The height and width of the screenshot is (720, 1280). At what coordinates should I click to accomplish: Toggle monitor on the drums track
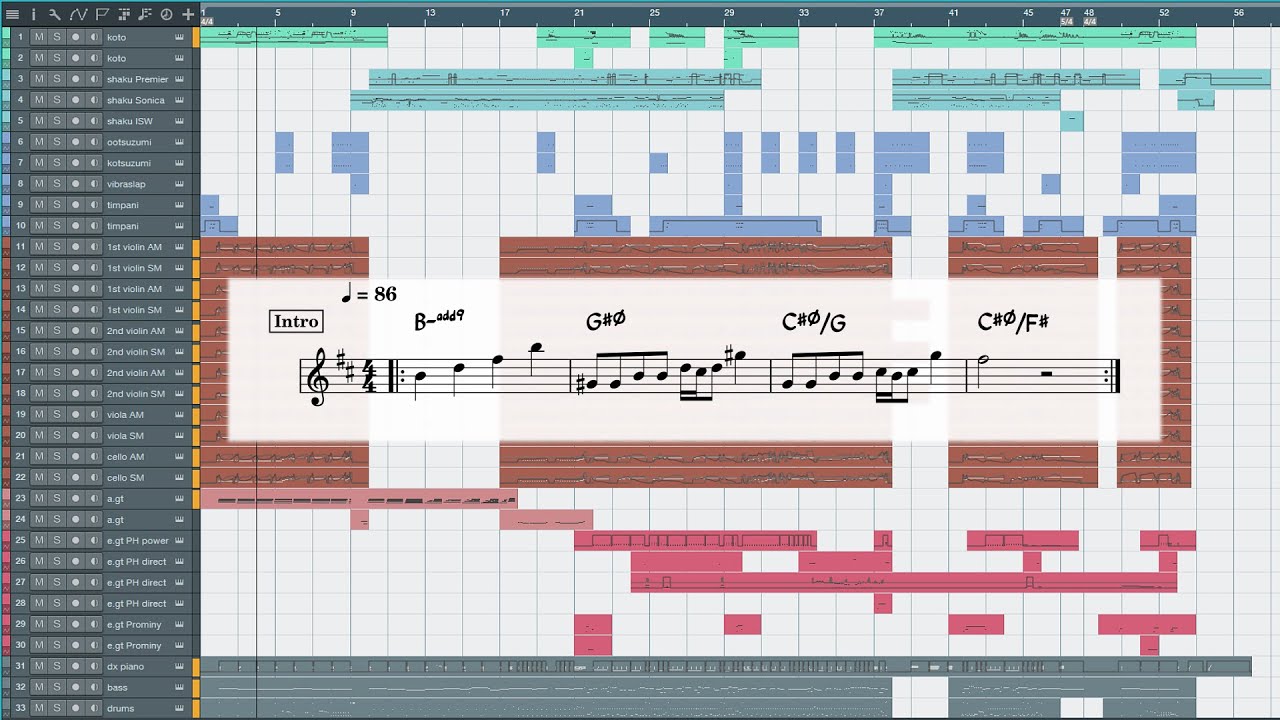(x=93, y=708)
